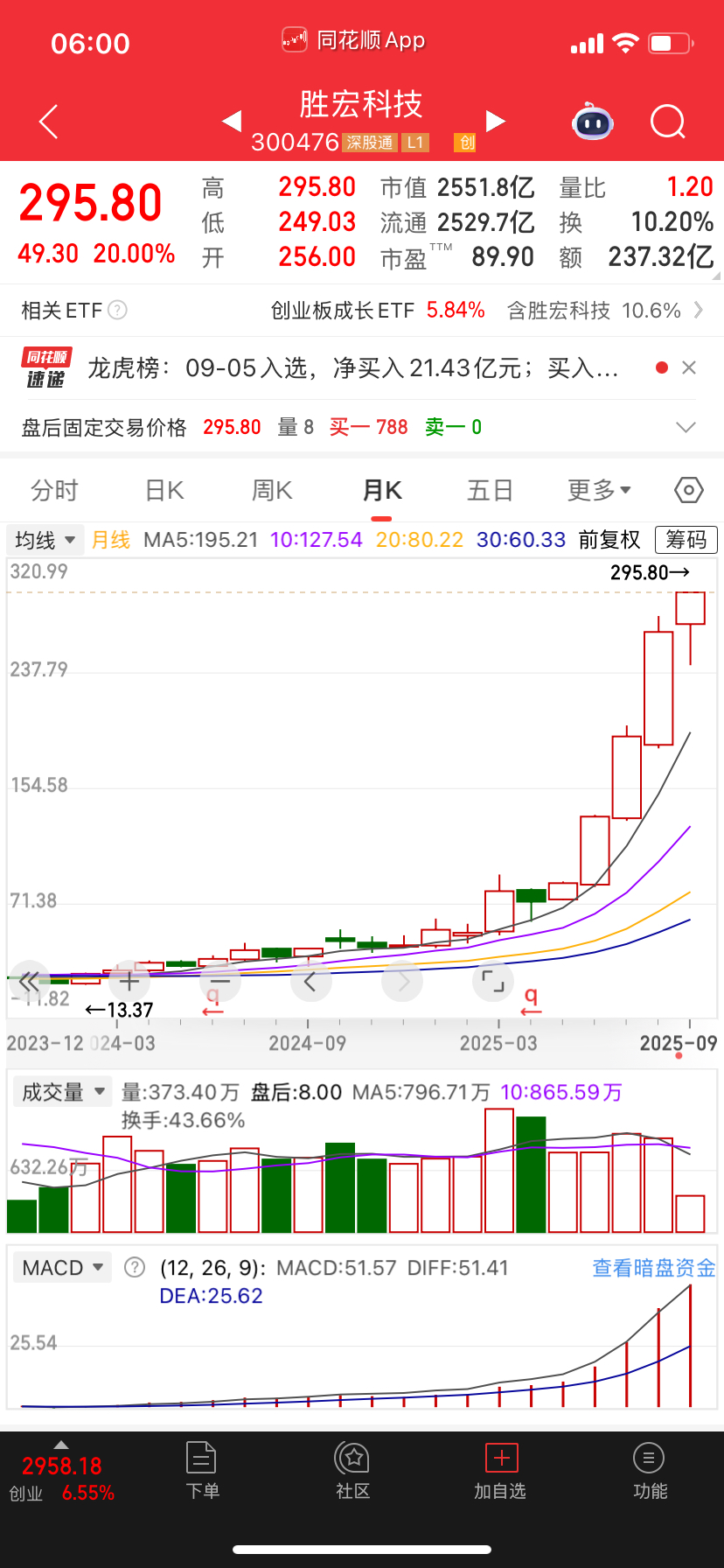Image resolution: width=724 pixels, height=1568 pixels.
Task: Open info icon beside 相关ETF
Action: click(x=117, y=310)
